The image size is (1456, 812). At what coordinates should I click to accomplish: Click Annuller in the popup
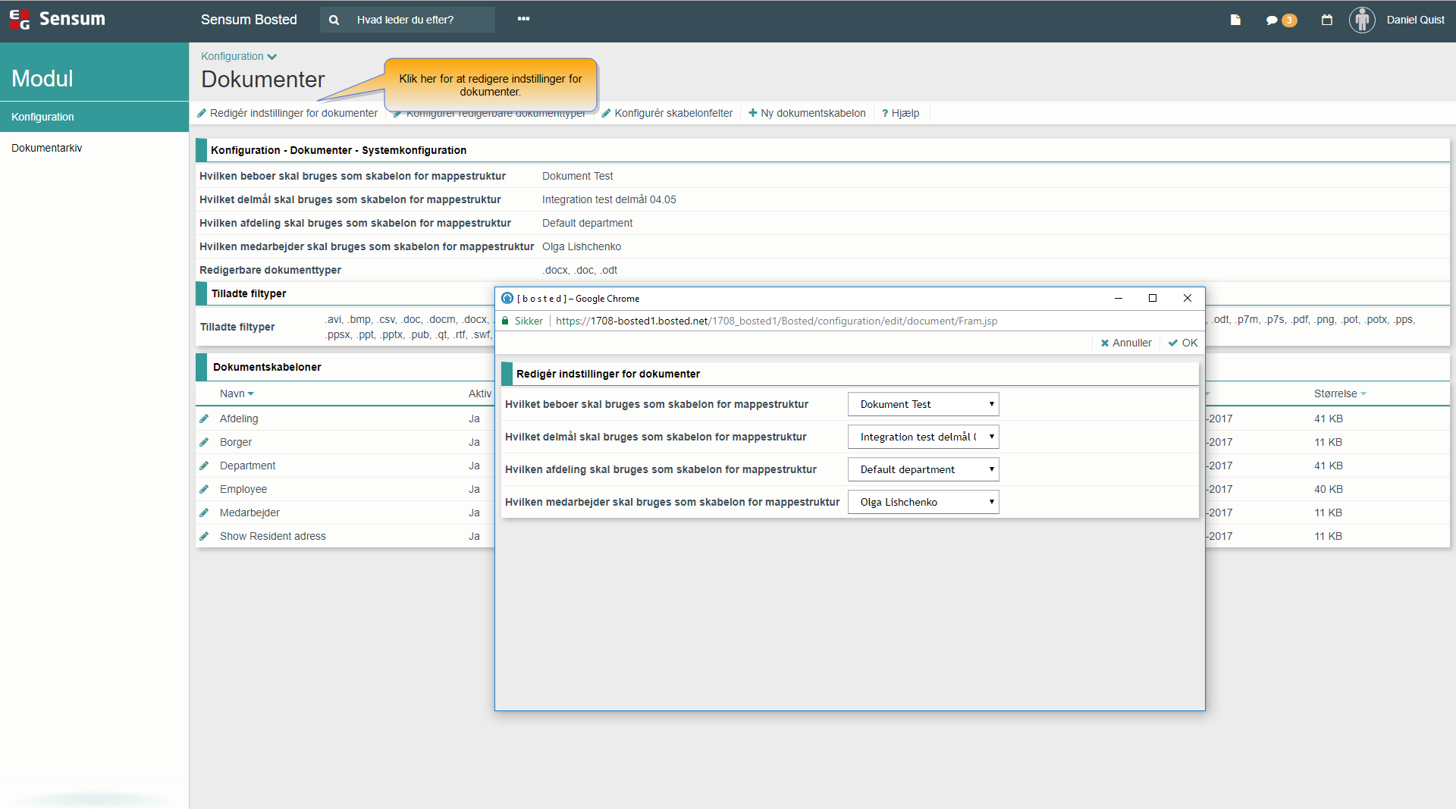(1126, 343)
